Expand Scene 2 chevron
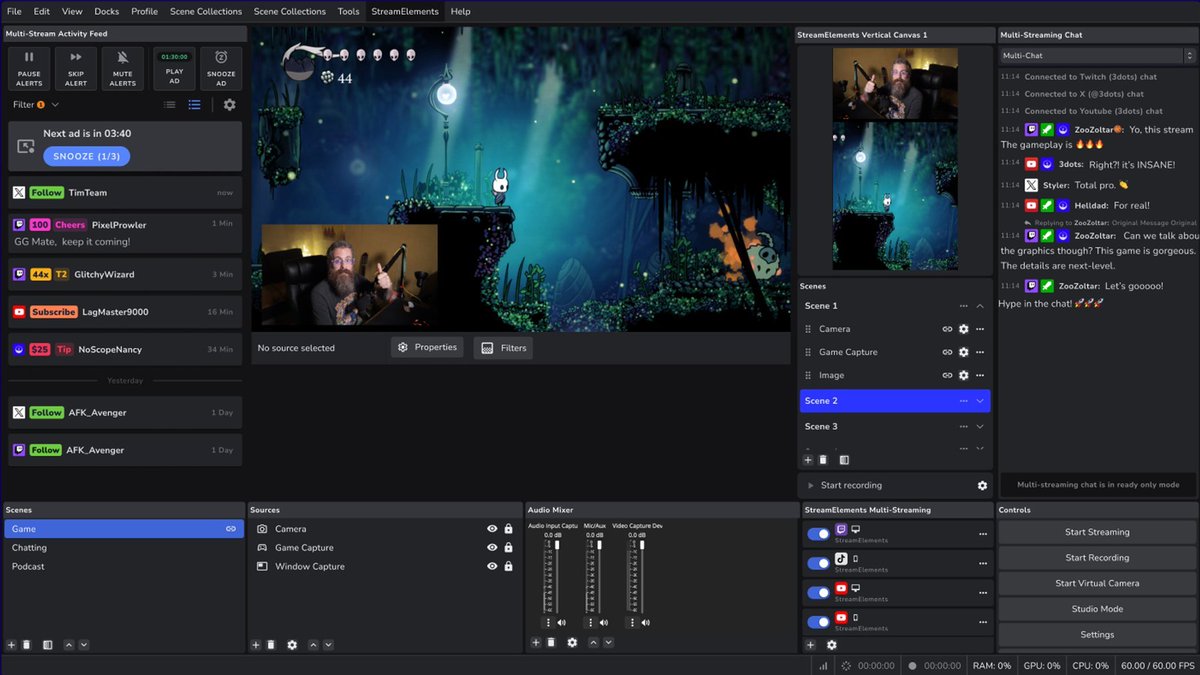 980,401
